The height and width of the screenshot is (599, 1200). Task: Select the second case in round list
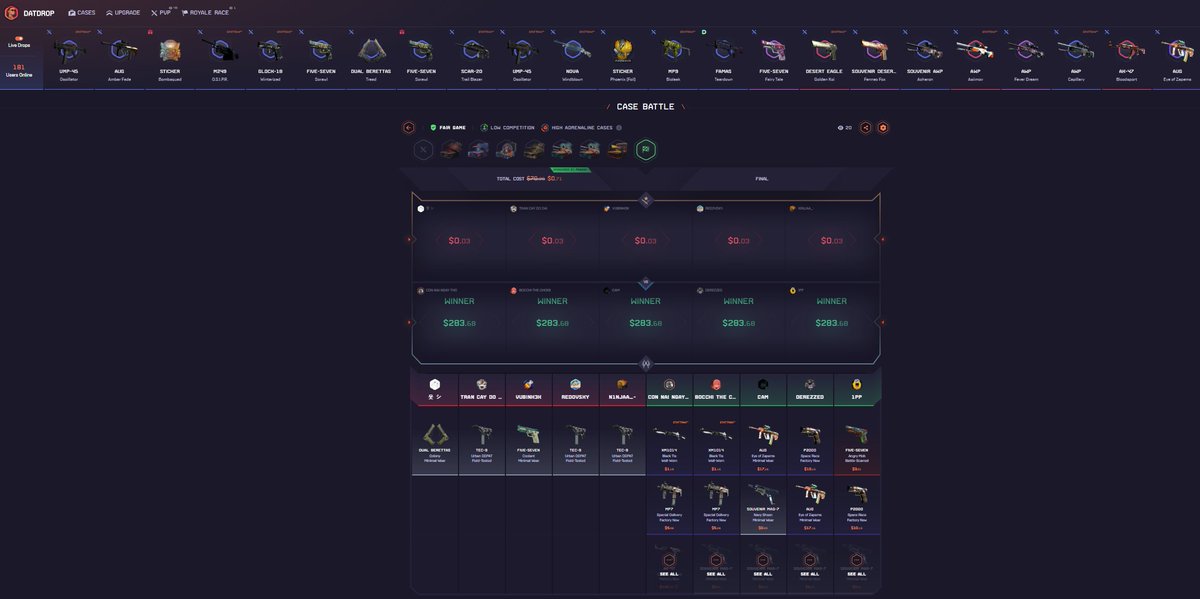[x=479, y=149]
